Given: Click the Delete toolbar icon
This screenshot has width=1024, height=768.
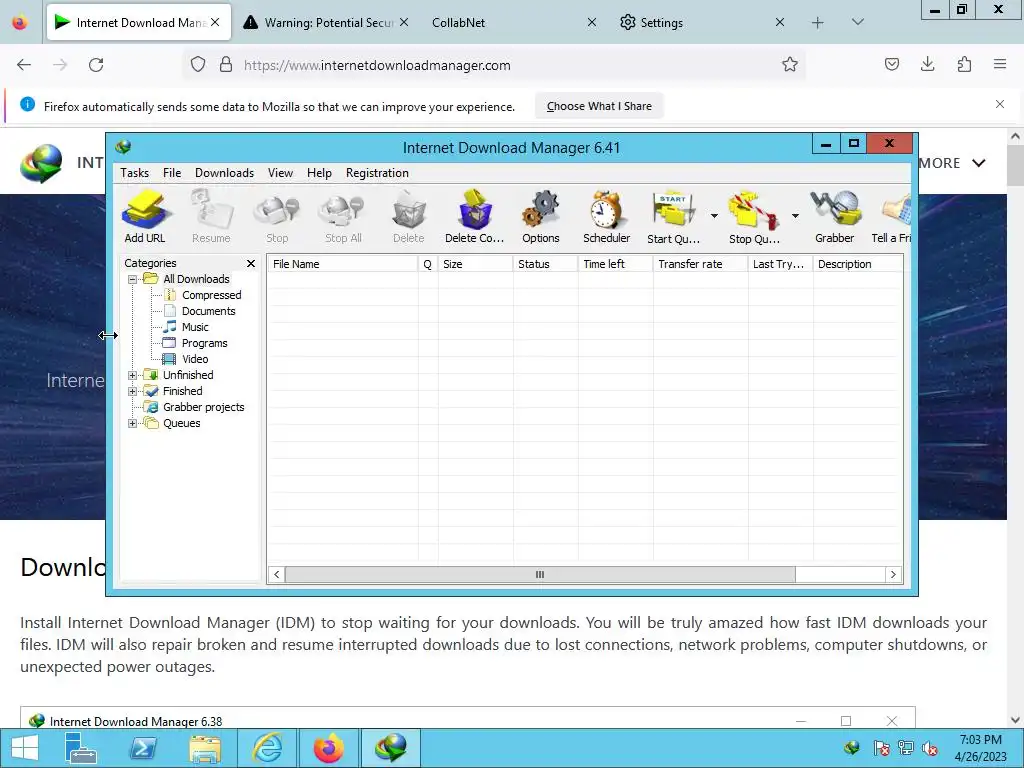Looking at the screenshot, I should [409, 217].
